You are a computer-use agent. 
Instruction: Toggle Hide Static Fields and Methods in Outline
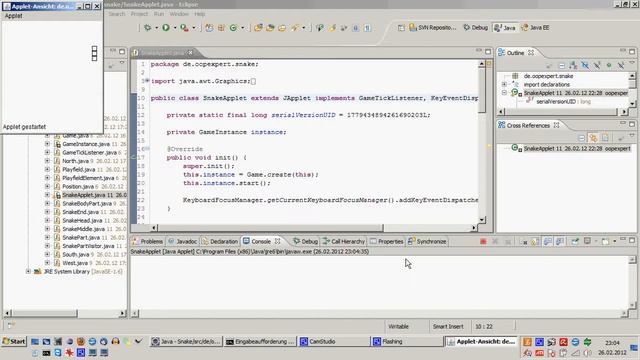pyautogui.click(x=597, y=65)
